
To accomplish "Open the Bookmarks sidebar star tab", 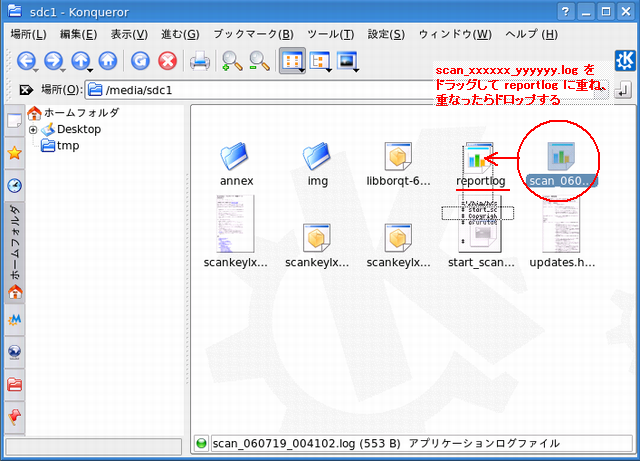I will tap(15, 153).
